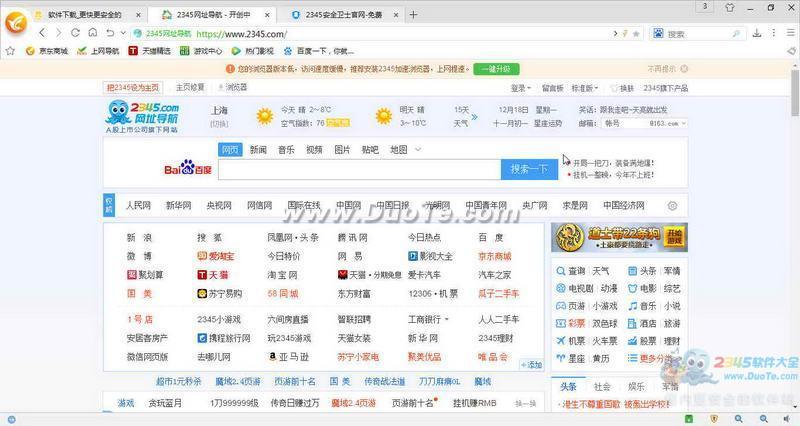Click the undo closed tab icon
This screenshot has height=426, width=800.
[110, 33]
